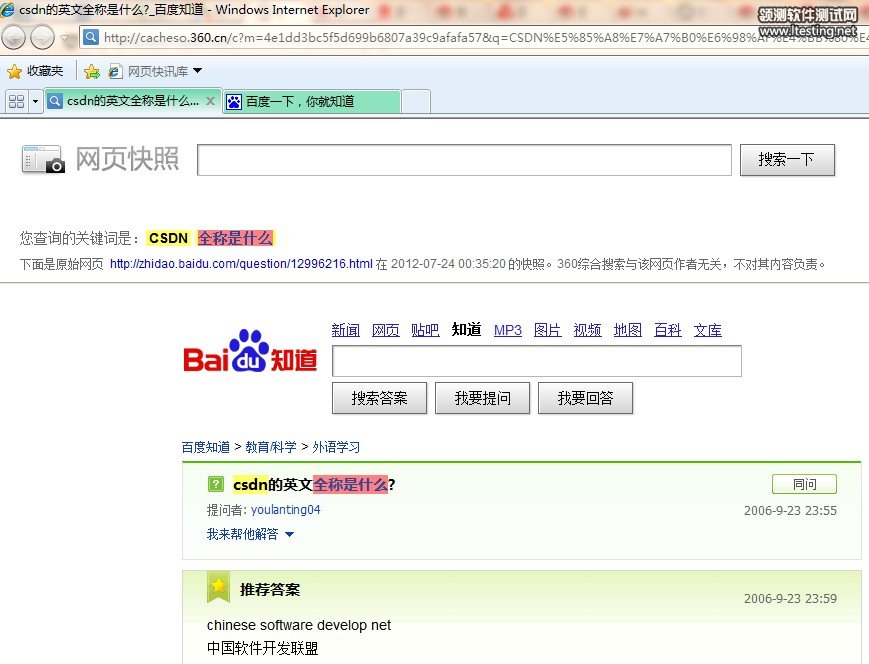The width and height of the screenshot is (869, 664).
Task: Open a new blank tab
Action: click(415, 101)
